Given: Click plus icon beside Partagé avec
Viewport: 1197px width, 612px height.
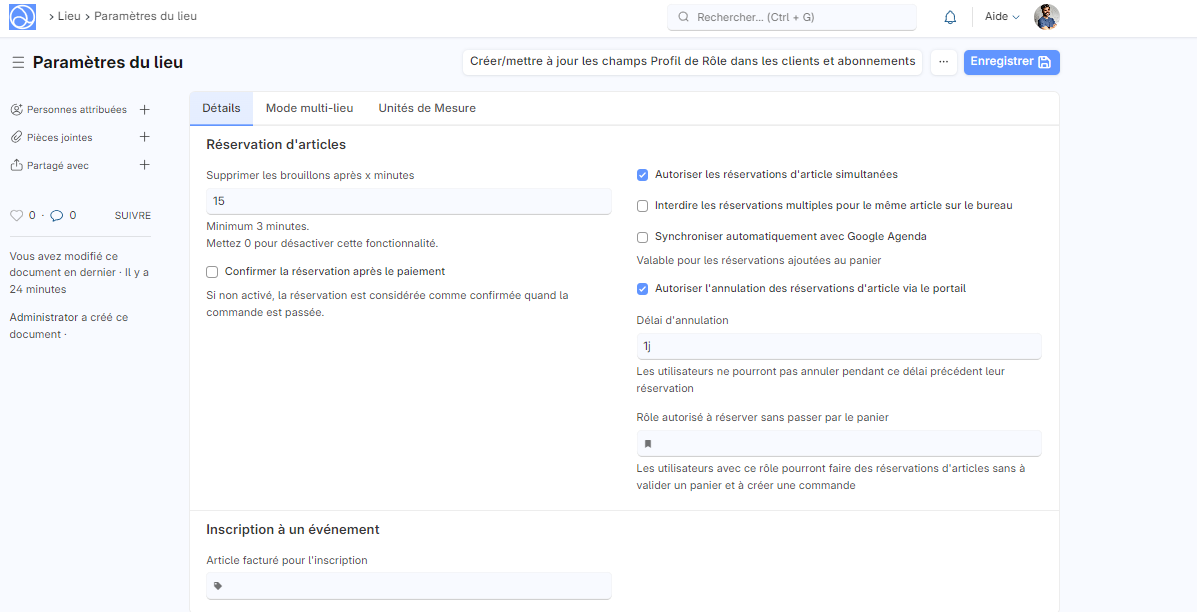Looking at the screenshot, I should click(144, 165).
